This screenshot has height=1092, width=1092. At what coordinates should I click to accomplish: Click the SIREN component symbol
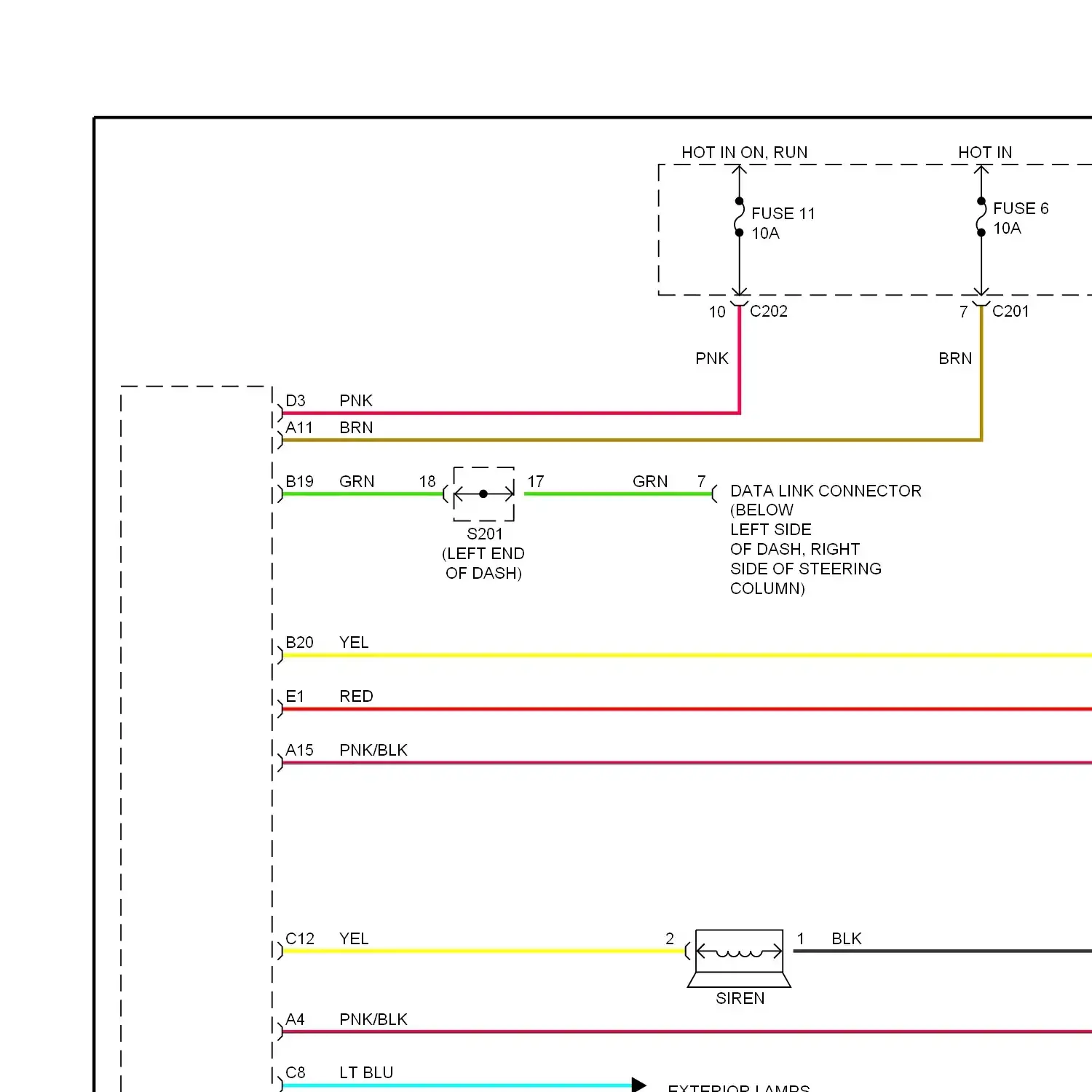[x=739, y=958]
